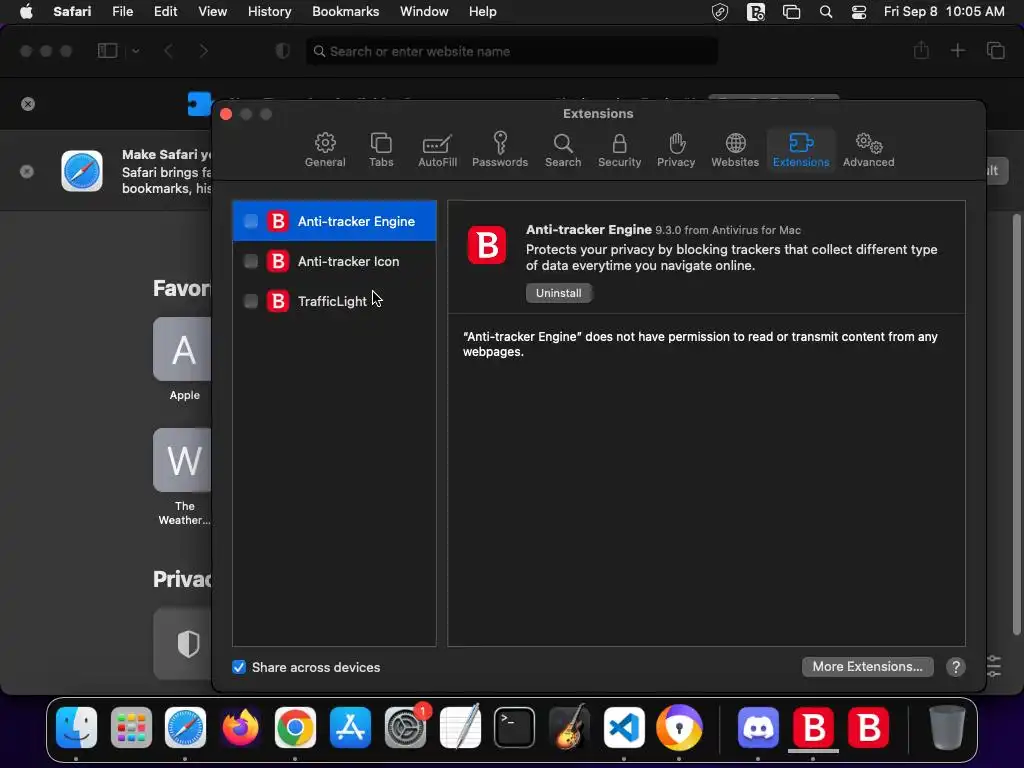Select the Extensions preferences tab
This screenshot has height=768, width=1024.
(x=801, y=150)
